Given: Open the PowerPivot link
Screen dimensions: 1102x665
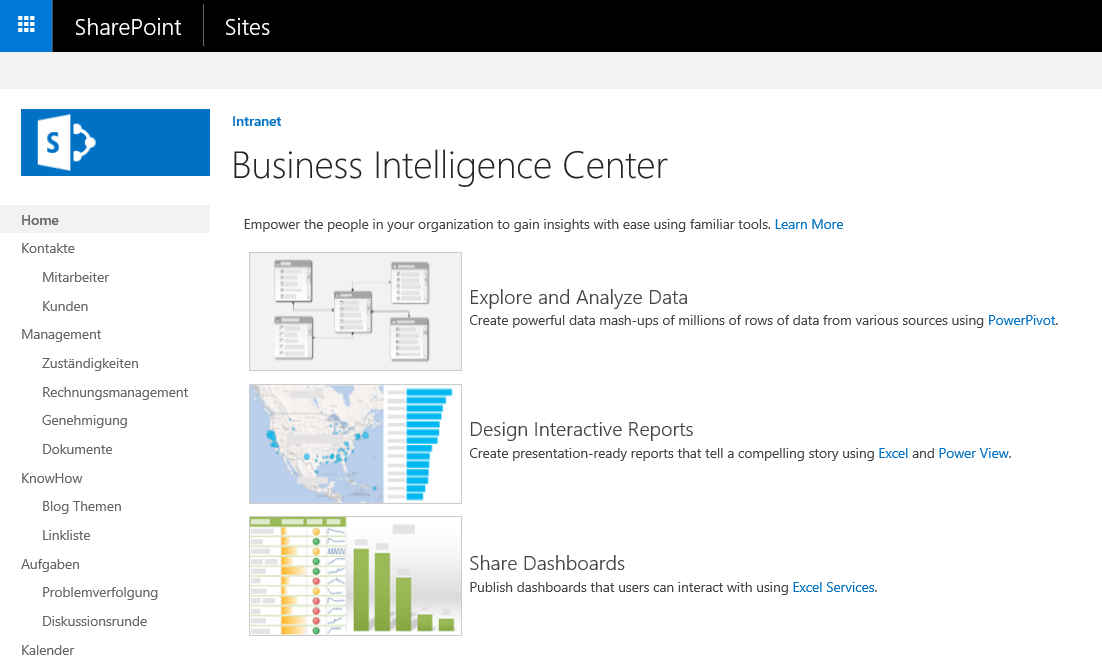Looking at the screenshot, I should (1021, 321).
